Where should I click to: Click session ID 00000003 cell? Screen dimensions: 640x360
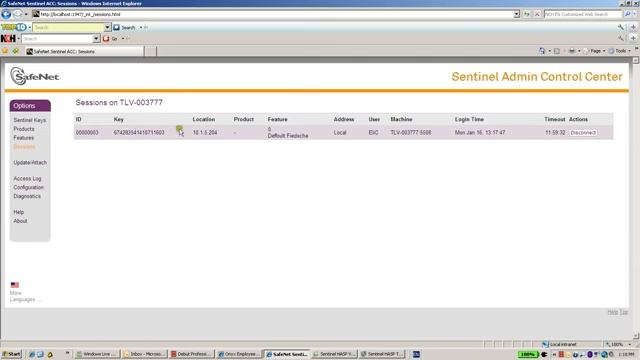(87, 133)
